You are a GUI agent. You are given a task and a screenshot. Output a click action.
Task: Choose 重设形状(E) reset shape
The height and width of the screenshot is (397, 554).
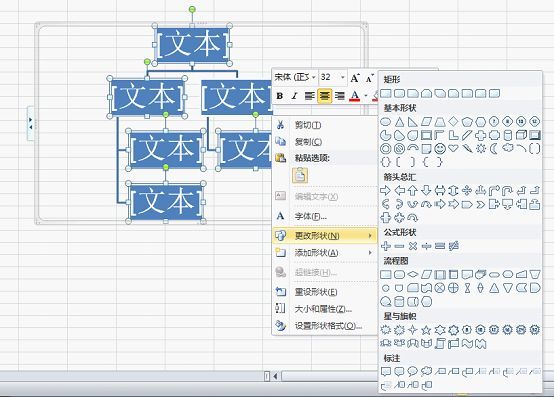[324, 292]
